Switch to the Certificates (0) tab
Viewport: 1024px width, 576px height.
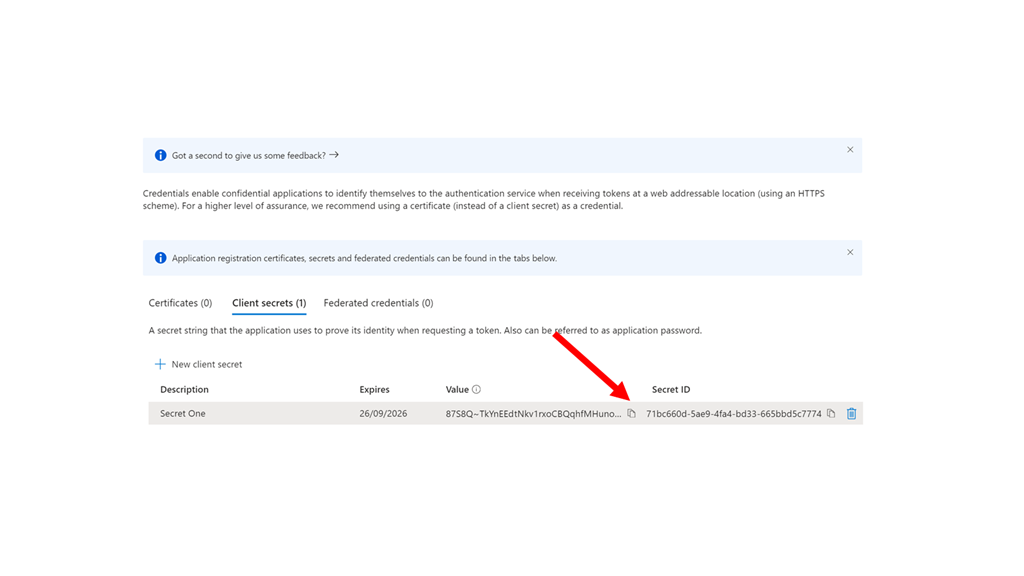(180, 303)
